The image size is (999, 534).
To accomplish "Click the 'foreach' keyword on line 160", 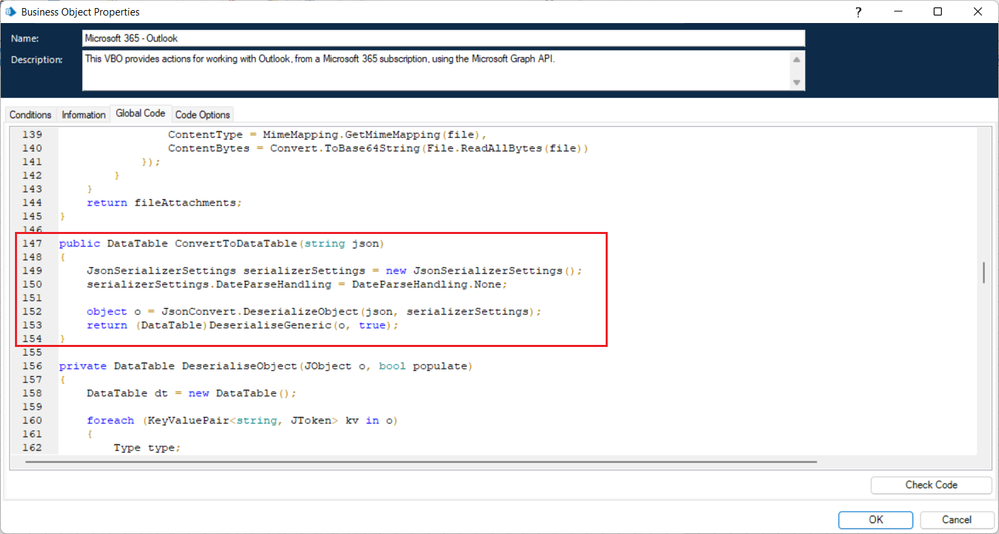I will [x=110, y=421].
